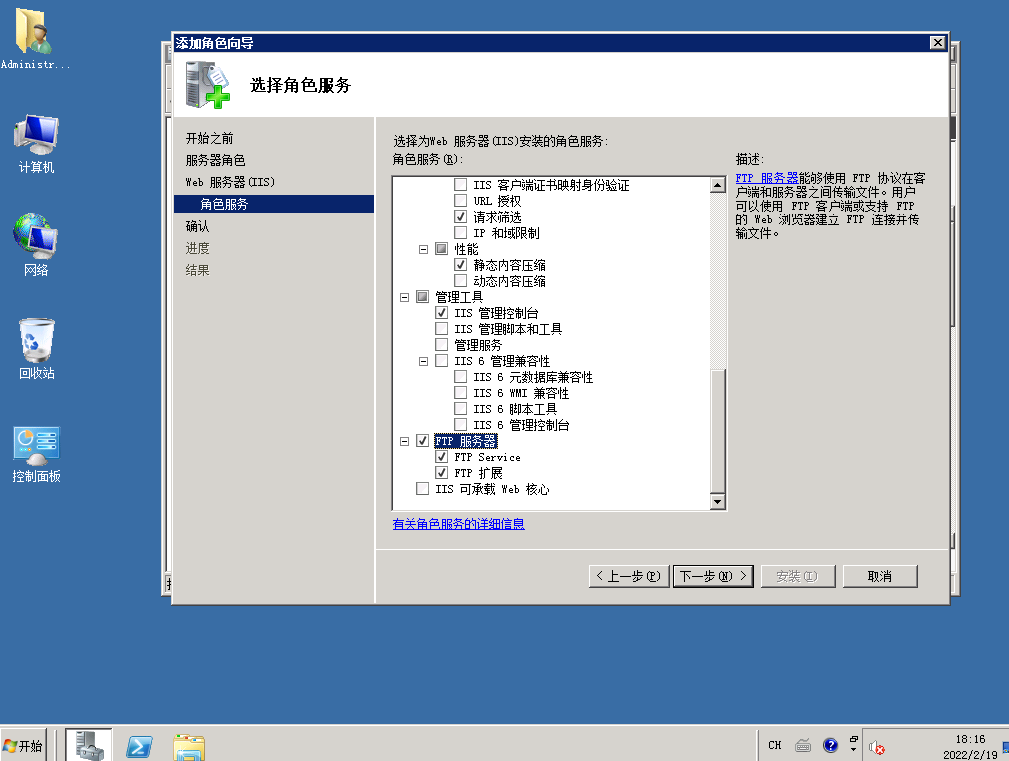Click the 上一步 back button
Image resolution: width=1009 pixels, height=761 pixels.
coord(629,576)
